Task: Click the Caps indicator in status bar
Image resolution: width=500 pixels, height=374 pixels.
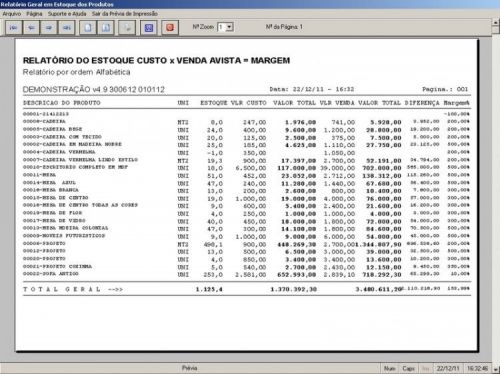Action: click(x=408, y=368)
